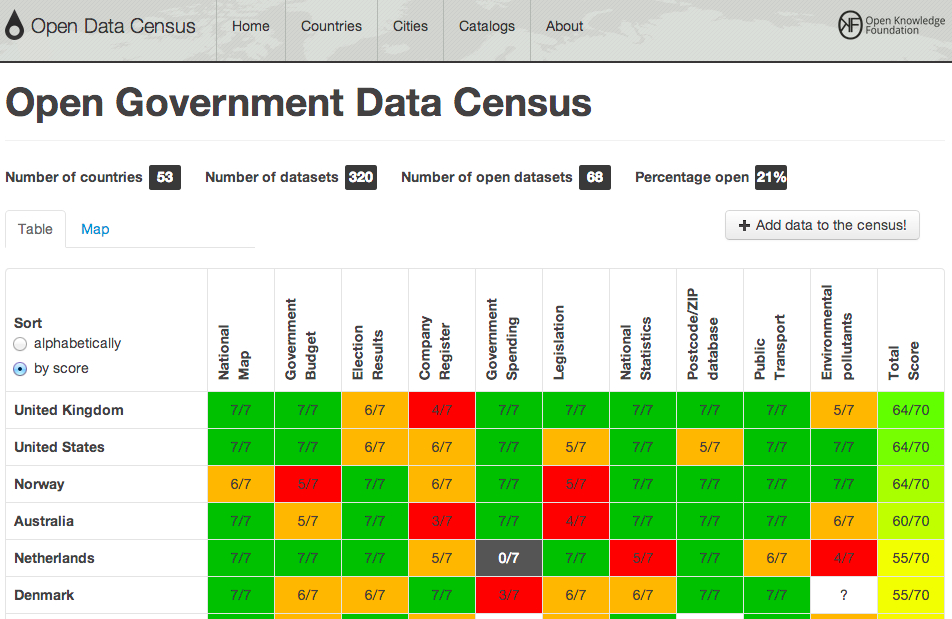952x619 pixels.
Task: Select the Denmark row label
Action: tap(44, 595)
